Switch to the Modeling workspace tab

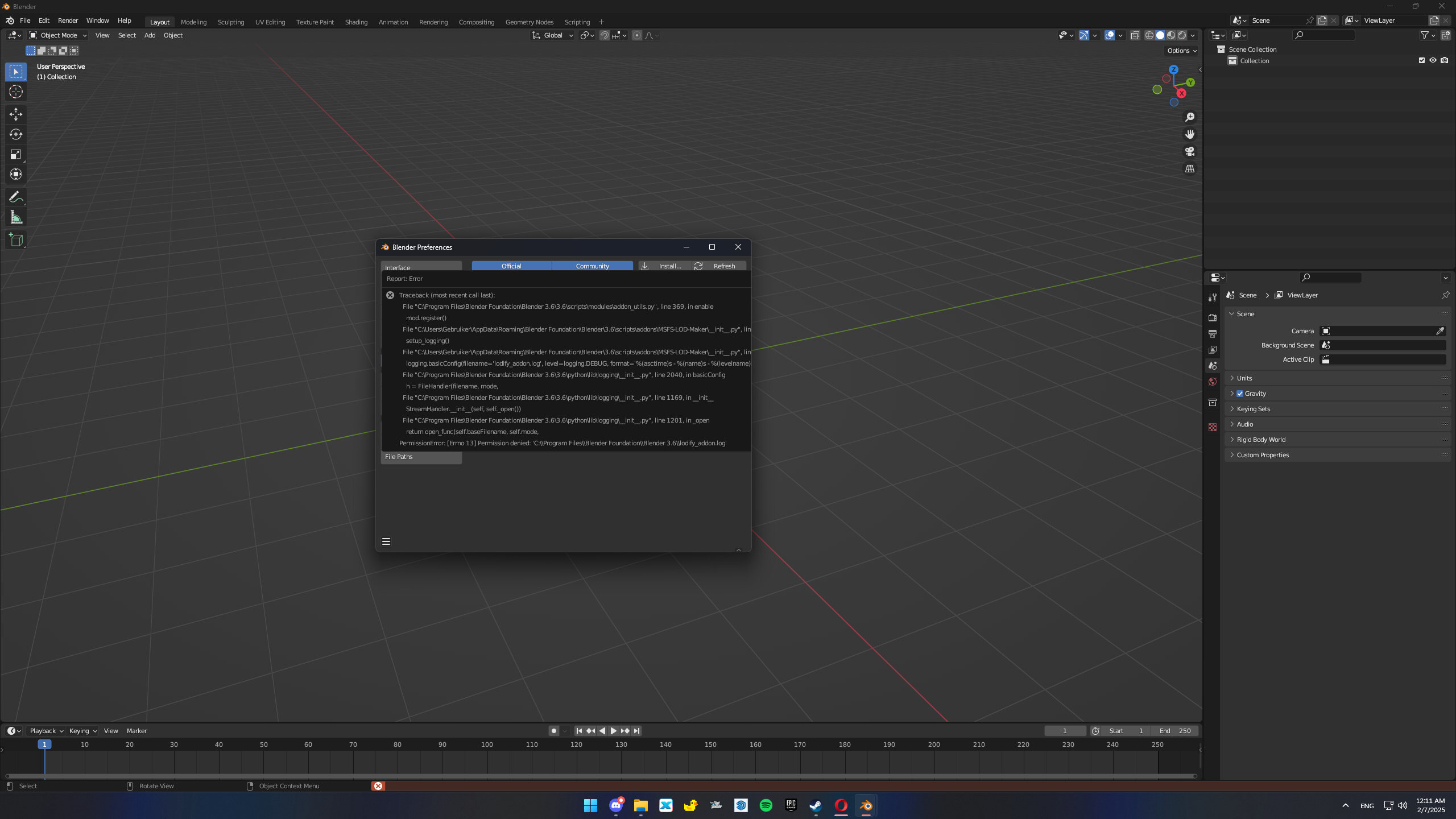point(193,22)
